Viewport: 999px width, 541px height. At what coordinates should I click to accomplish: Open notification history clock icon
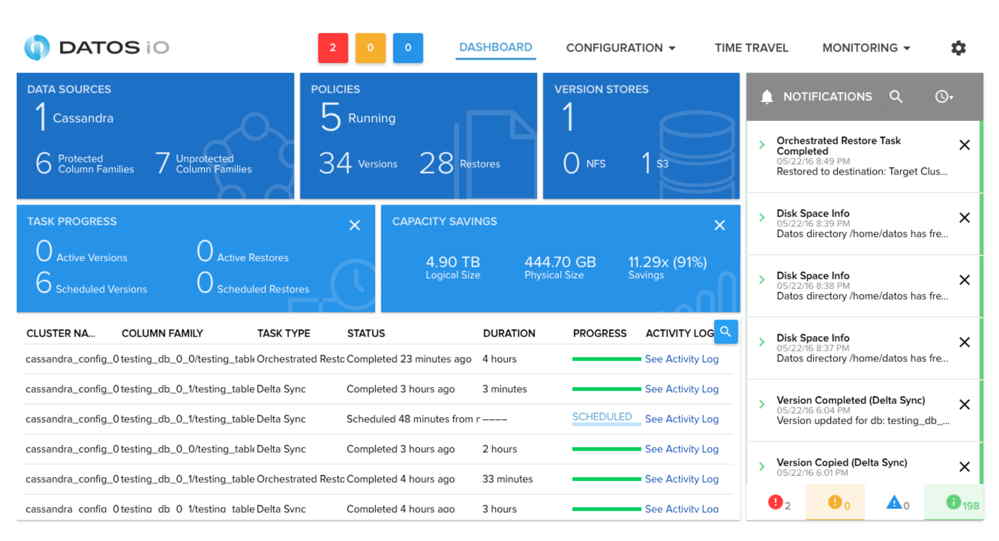944,97
